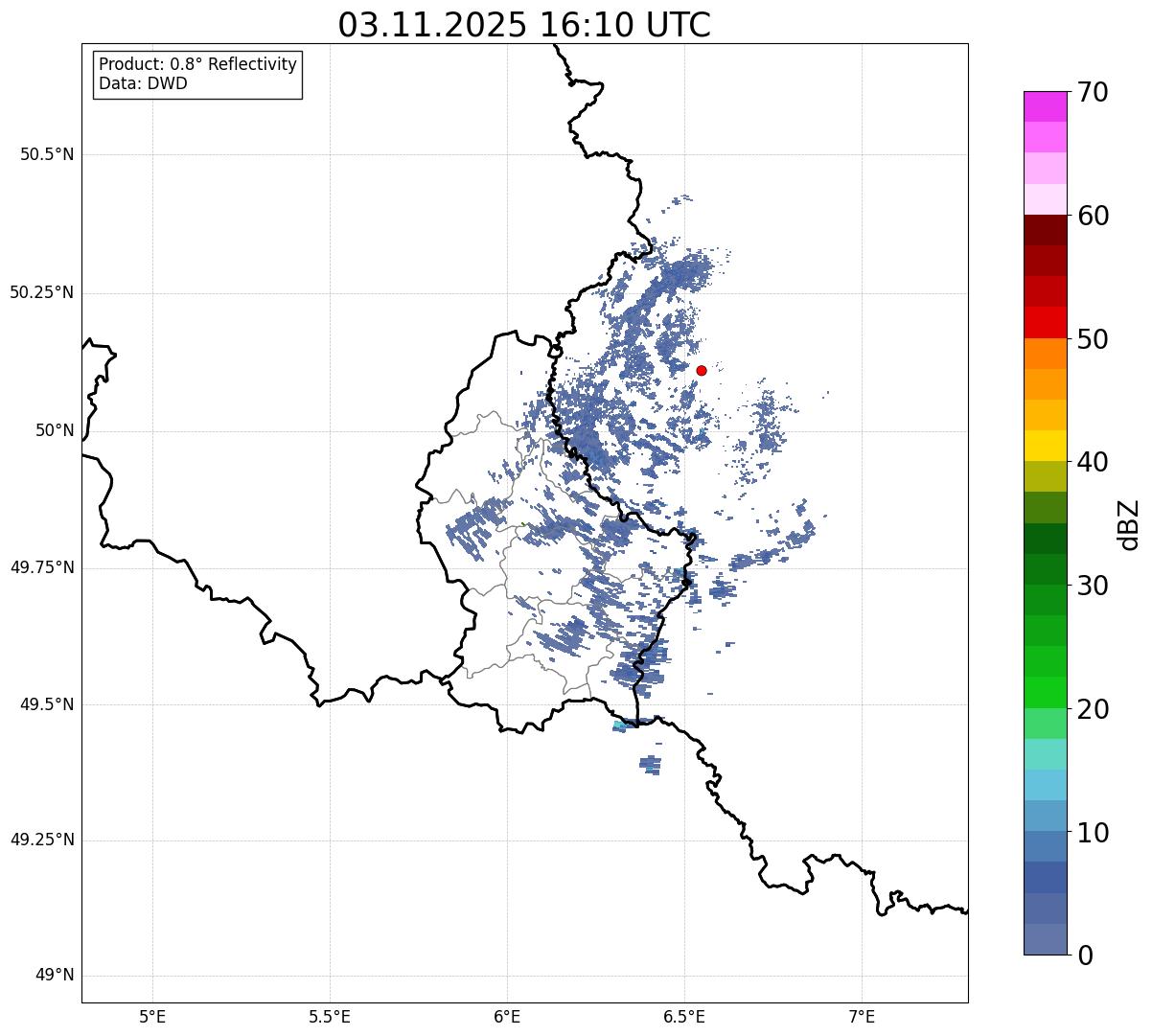1152x1036 pixels.
Task: Click the colorbar tick value 50
Action: coord(1093,339)
